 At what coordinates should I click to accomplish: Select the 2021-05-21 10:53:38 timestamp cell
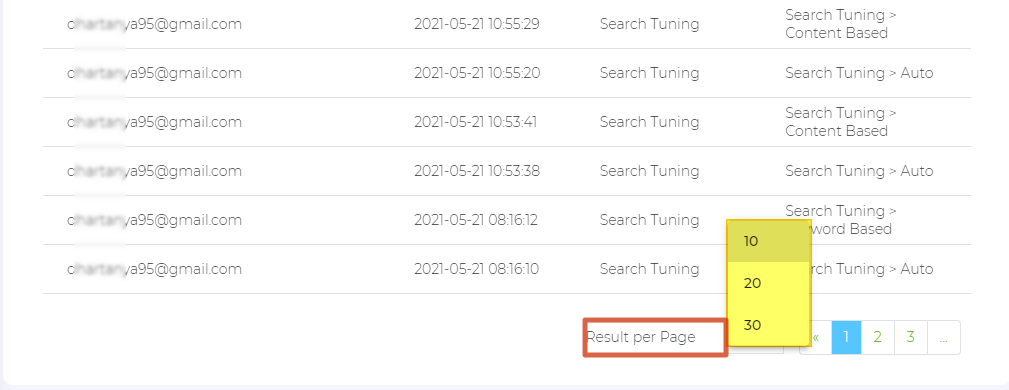click(477, 171)
